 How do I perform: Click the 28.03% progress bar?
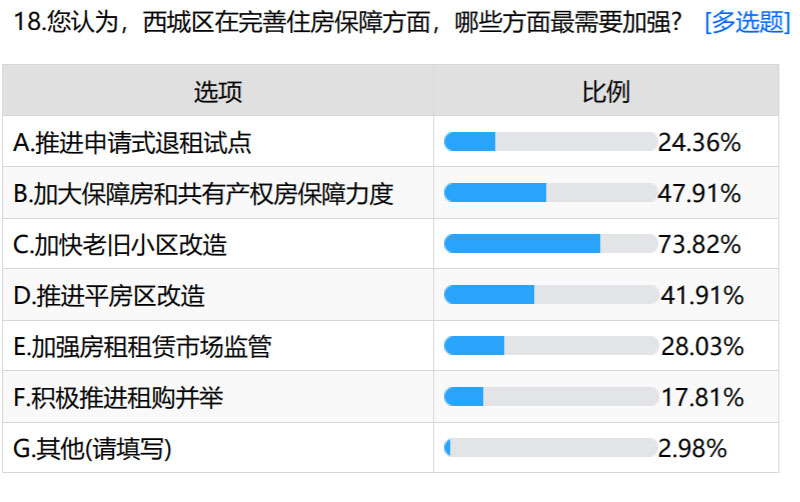(x=551, y=345)
